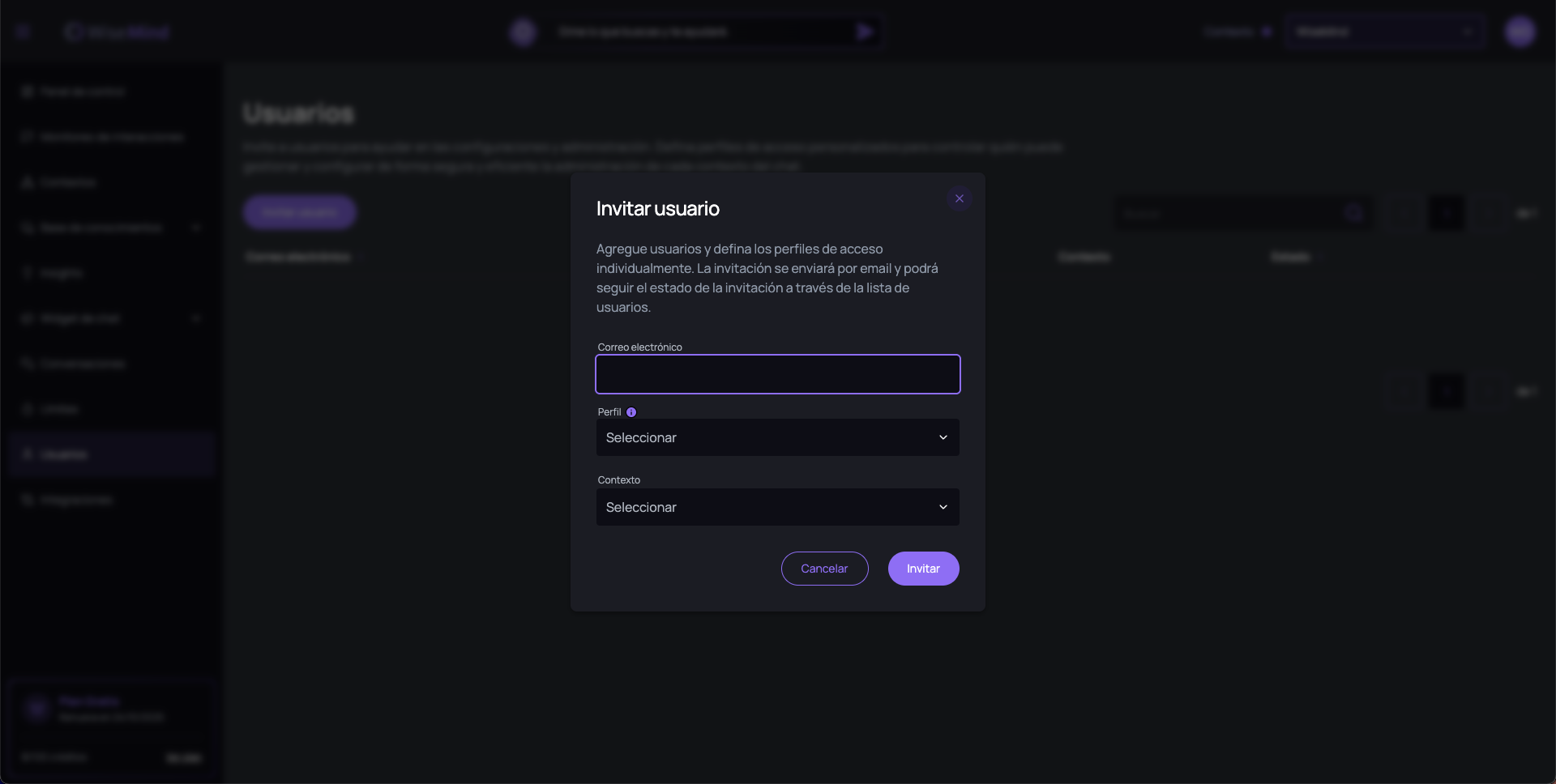Open the Contexto Seleccionar dropdown

[x=777, y=507]
